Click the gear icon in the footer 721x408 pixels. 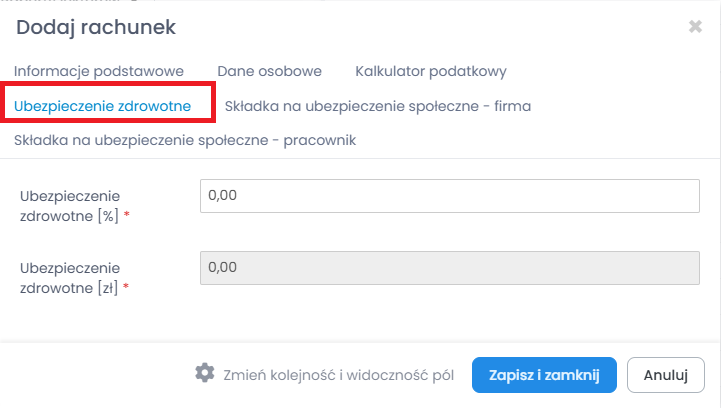pos(205,374)
